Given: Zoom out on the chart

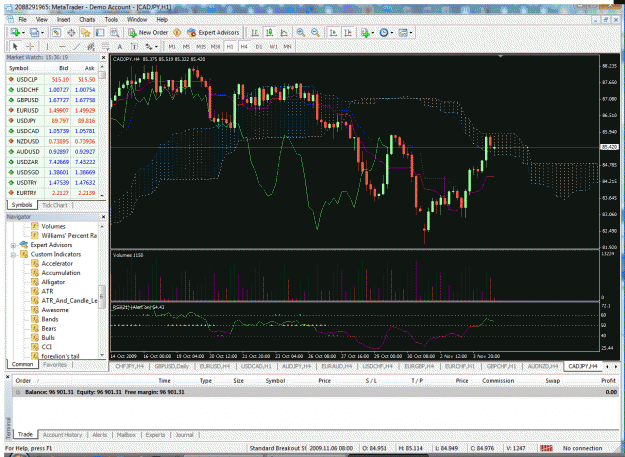Looking at the screenshot, I should (315, 33).
